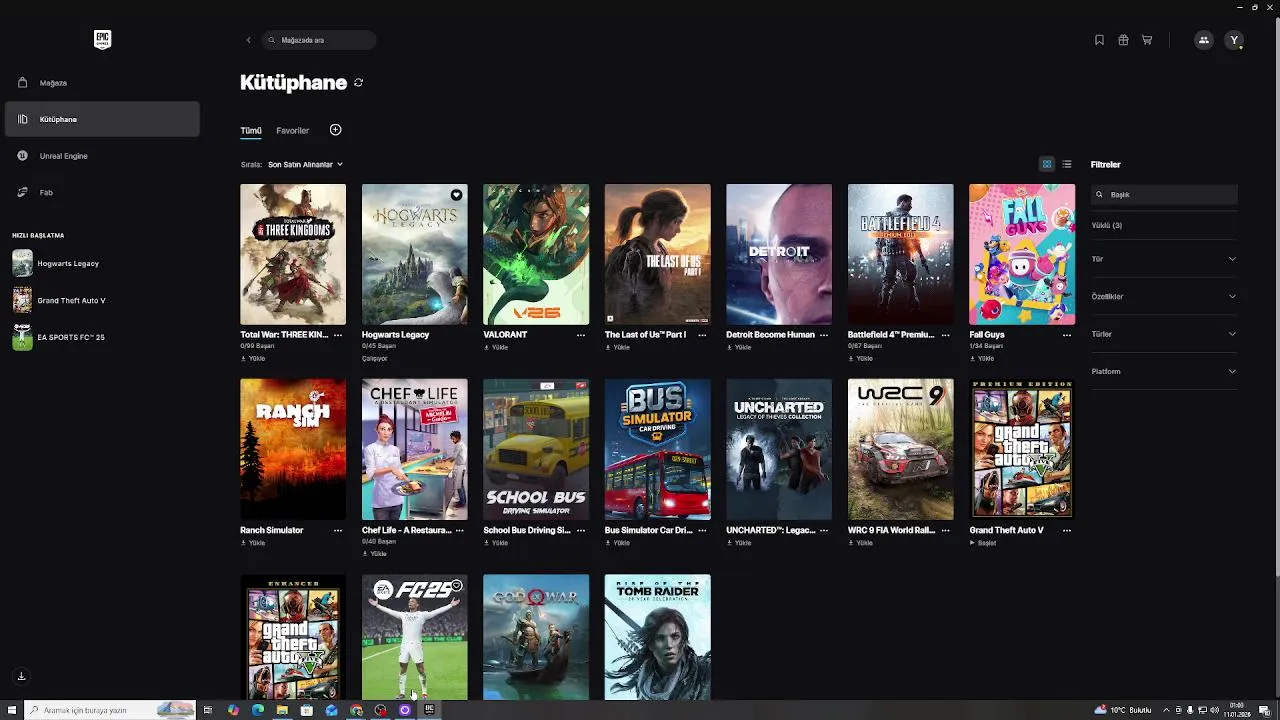
Task: Open Fab in the sidebar
Action: click(102, 192)
